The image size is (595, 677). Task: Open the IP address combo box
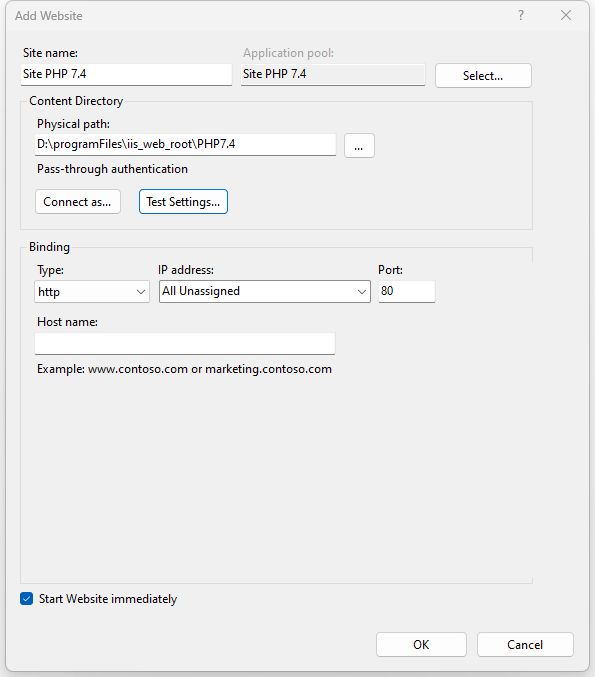[265, 291]
